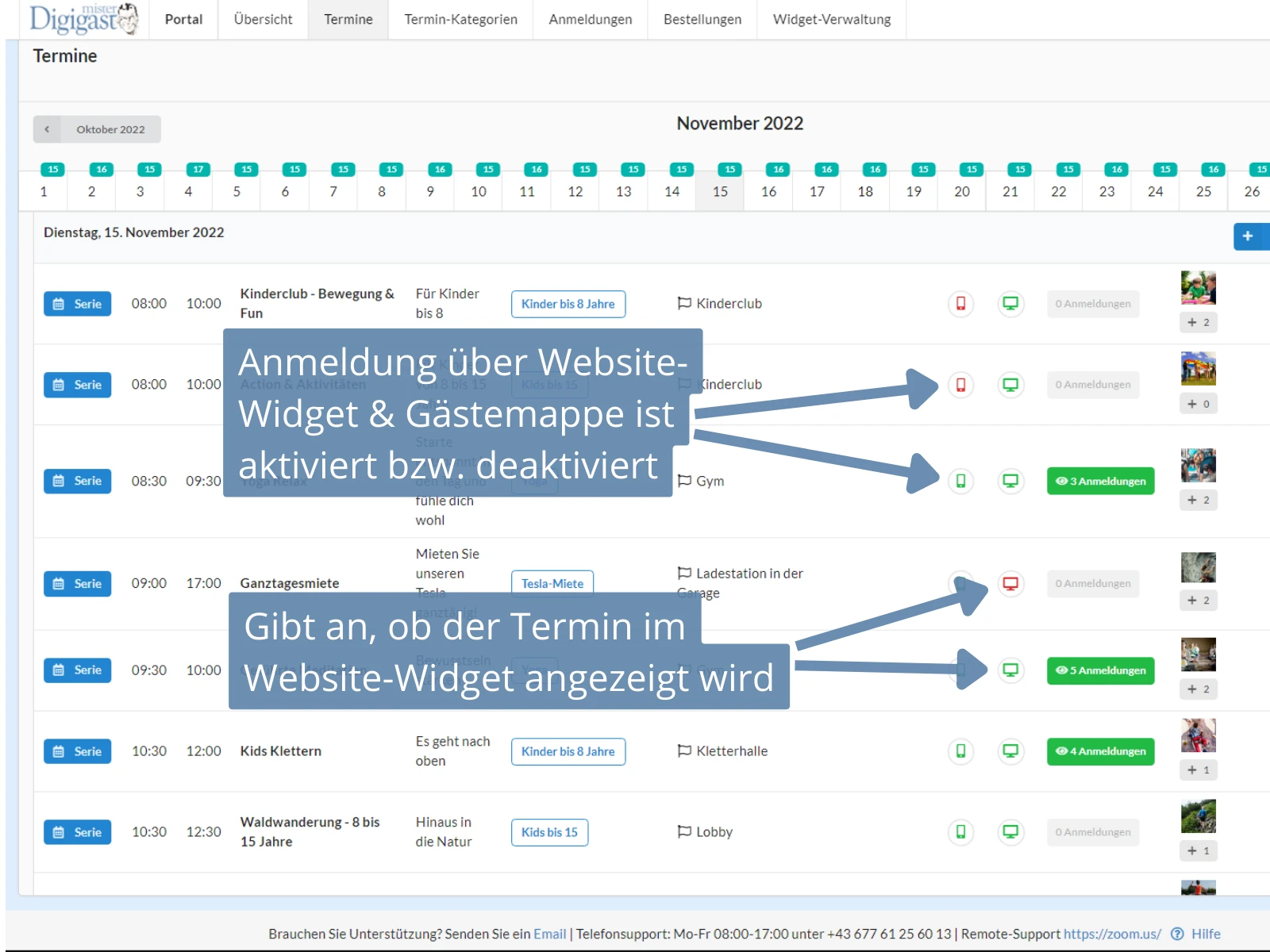Click the Lobby location flag icon
Screen dimensions: 1270x952
[x=684, y=832]
